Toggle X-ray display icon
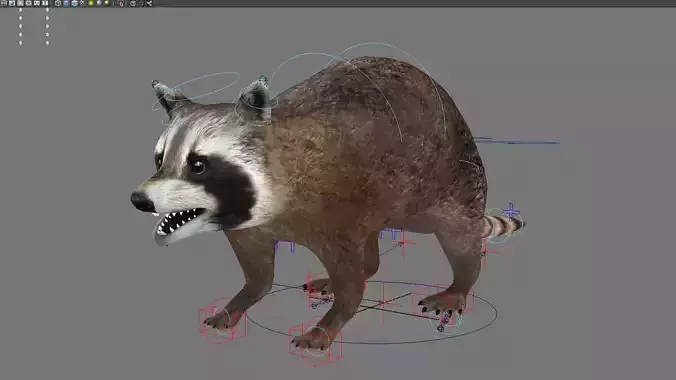This screenshot has height=380, width=676. pos(133,3)
